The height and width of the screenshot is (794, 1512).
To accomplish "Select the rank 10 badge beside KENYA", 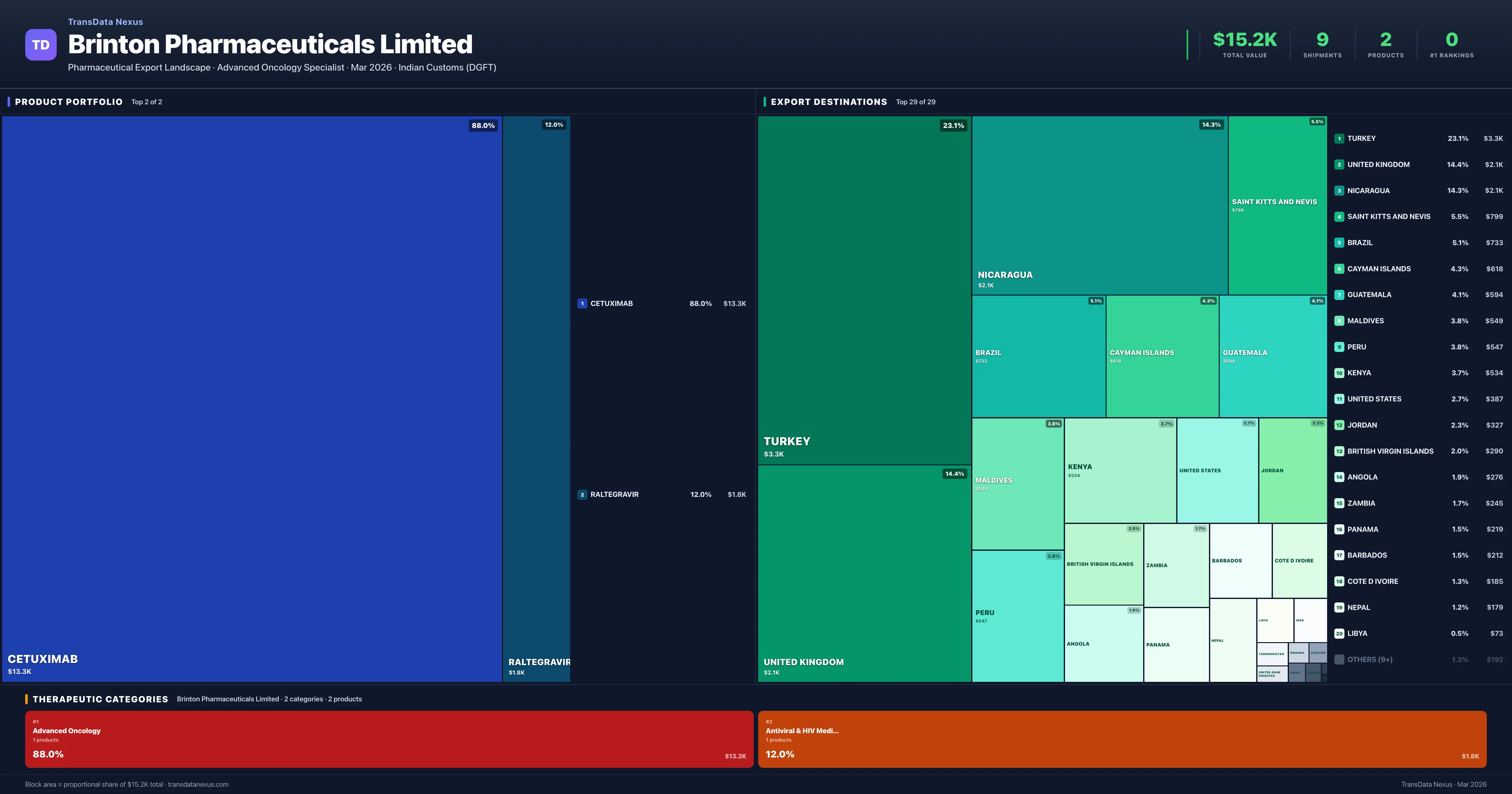I will click(1339, 373).
